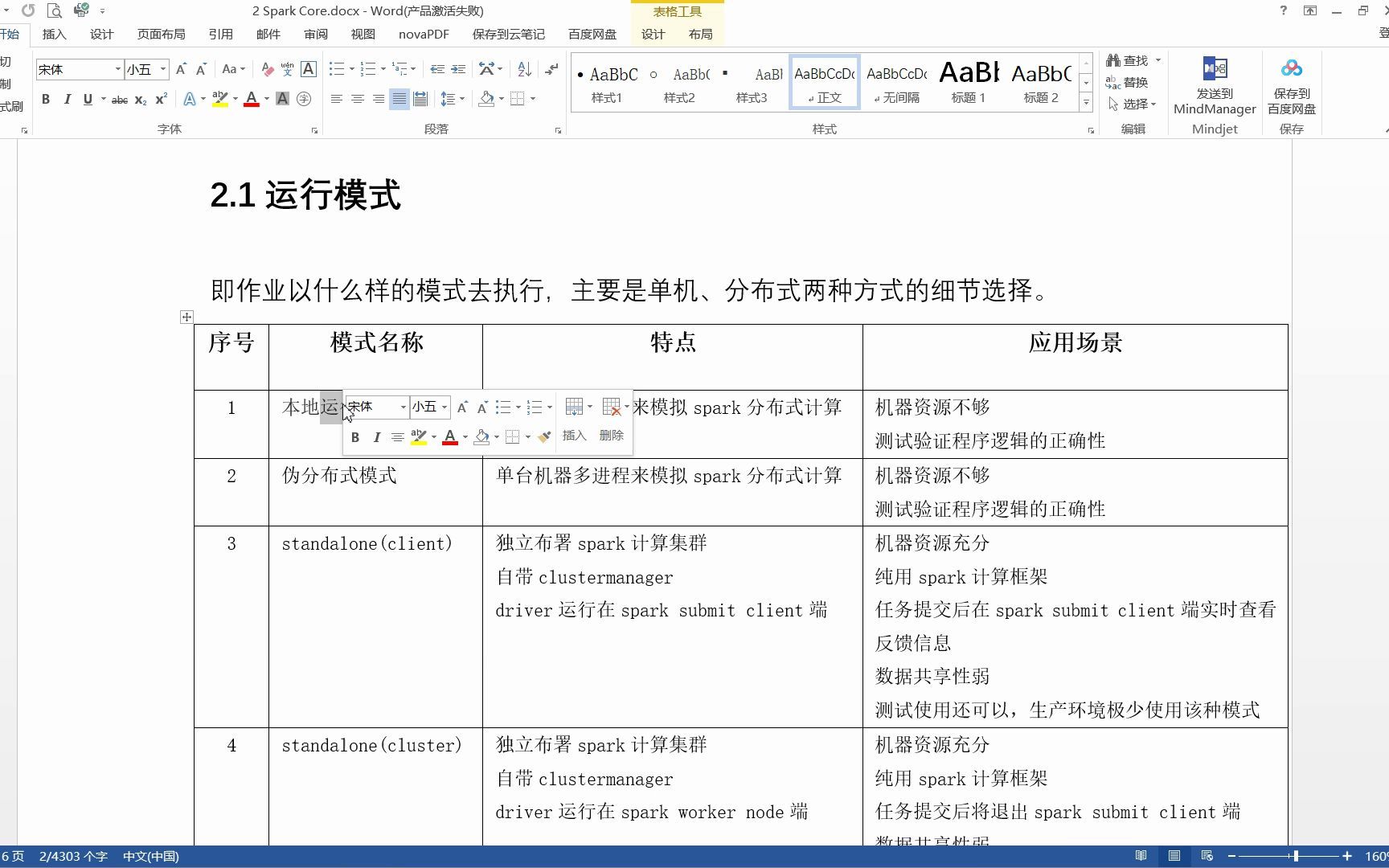1389x868 pixels.
Task: Open line spacing dropdown
Action: tap(453, 99)
